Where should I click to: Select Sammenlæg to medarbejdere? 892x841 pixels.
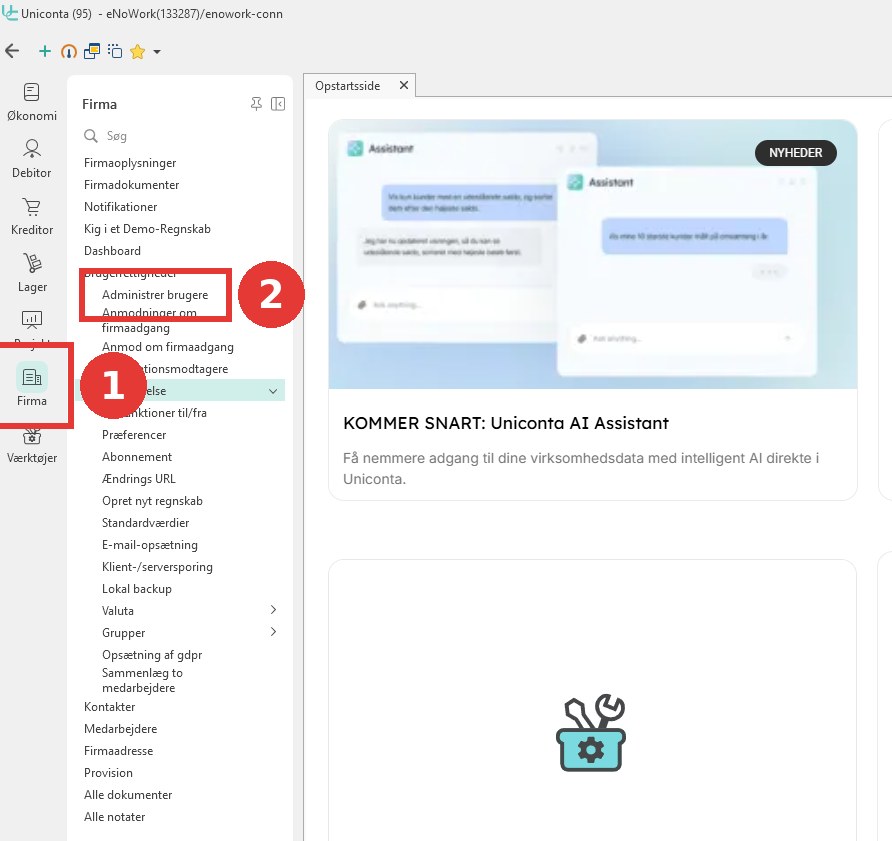coord(142,681)
